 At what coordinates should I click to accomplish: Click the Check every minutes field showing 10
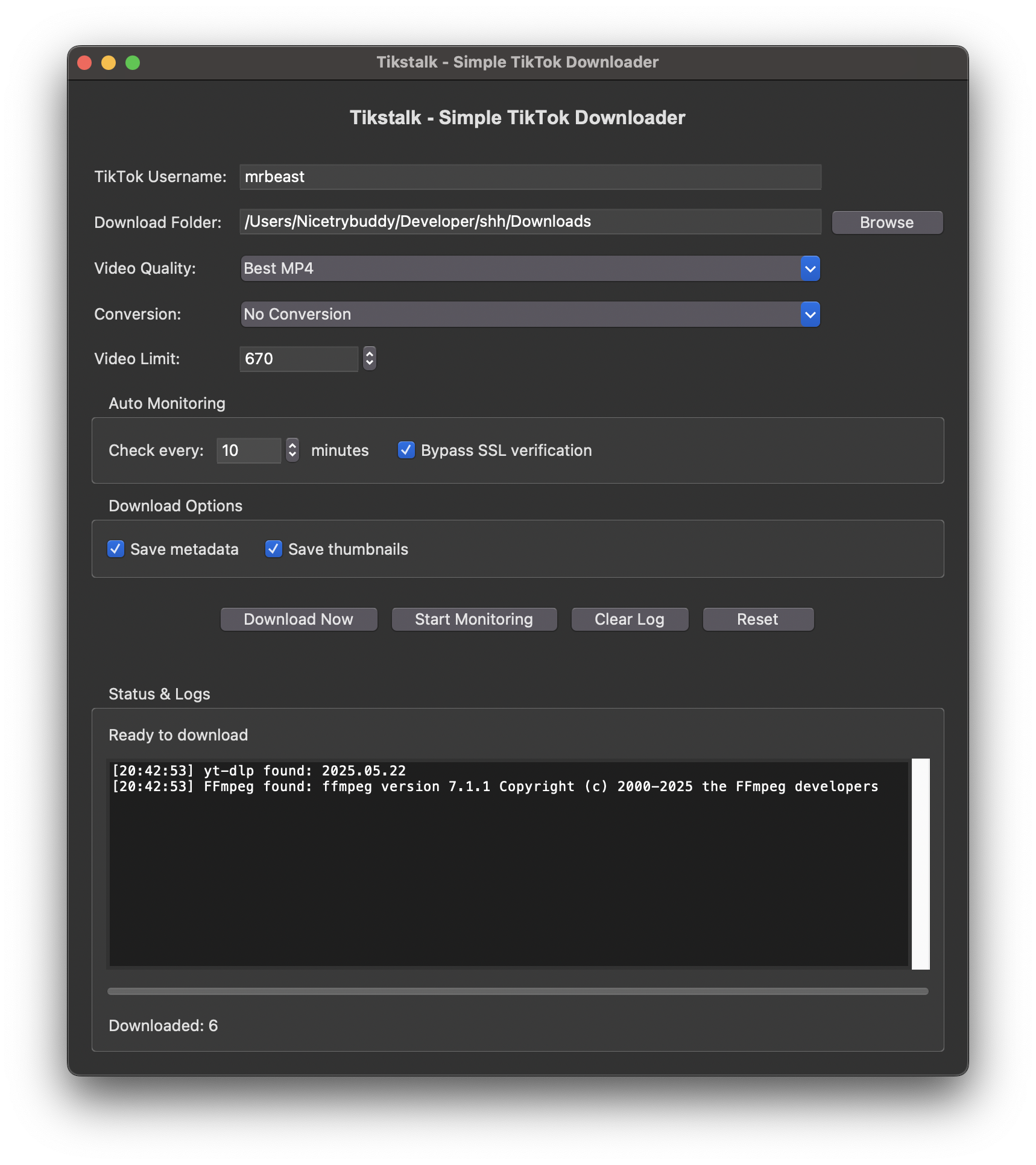coord(249,450)
